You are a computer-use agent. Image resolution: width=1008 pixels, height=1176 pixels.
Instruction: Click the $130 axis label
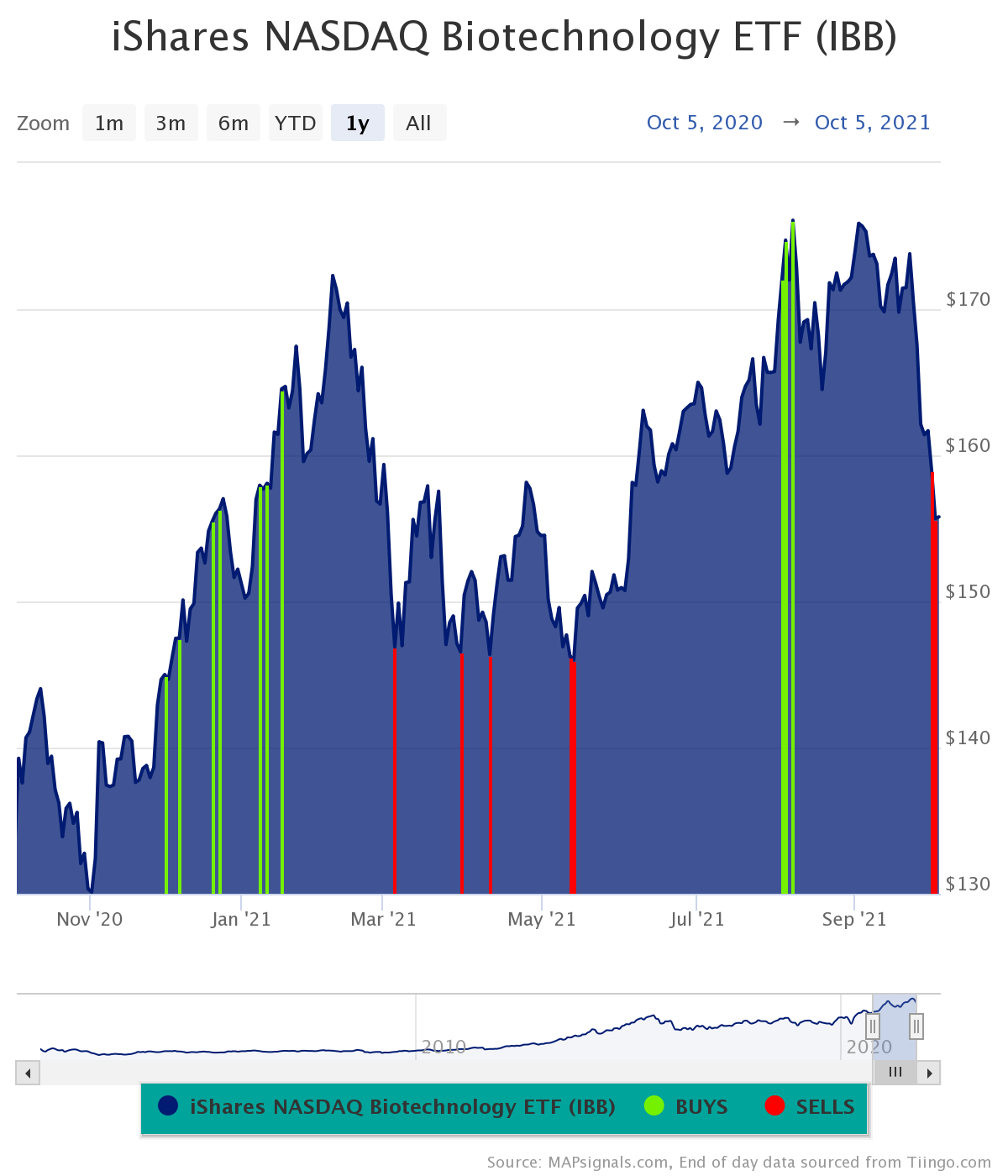click(968, 883)
